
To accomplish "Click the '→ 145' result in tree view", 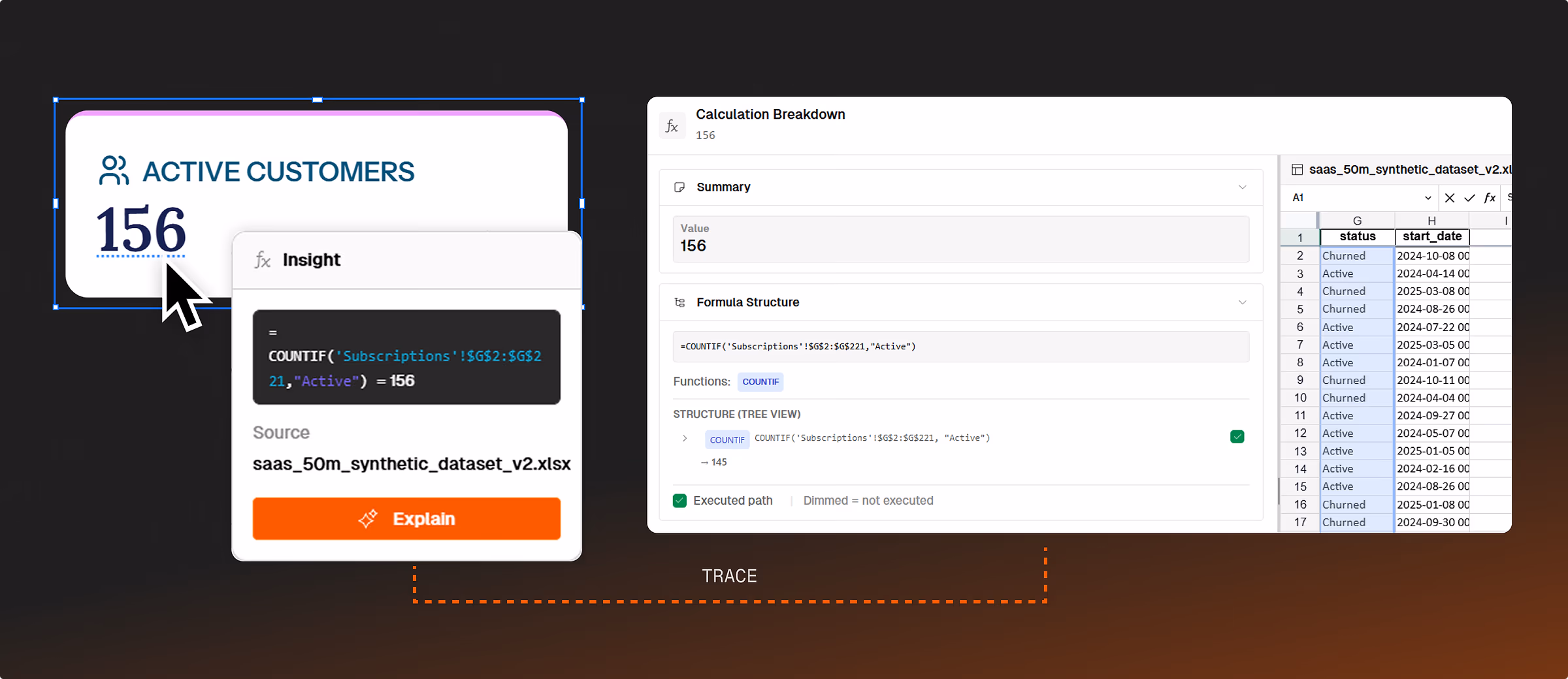I will click(713, 462).
